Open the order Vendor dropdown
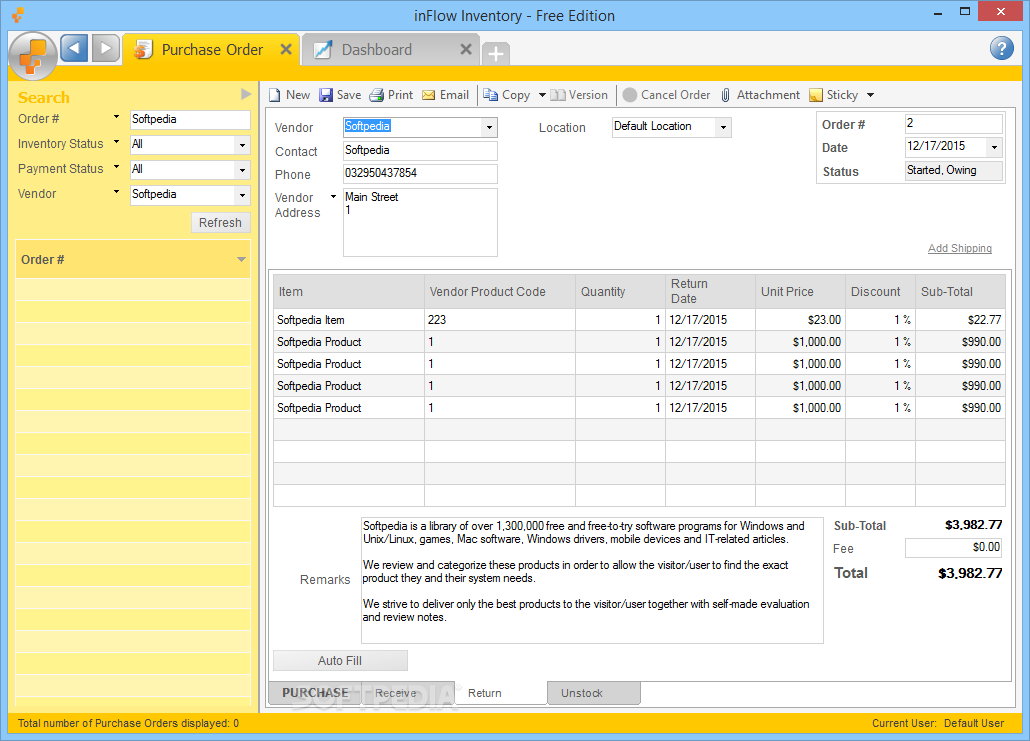The width and height of the screenshot is (1030, 741). pos(489,127)
